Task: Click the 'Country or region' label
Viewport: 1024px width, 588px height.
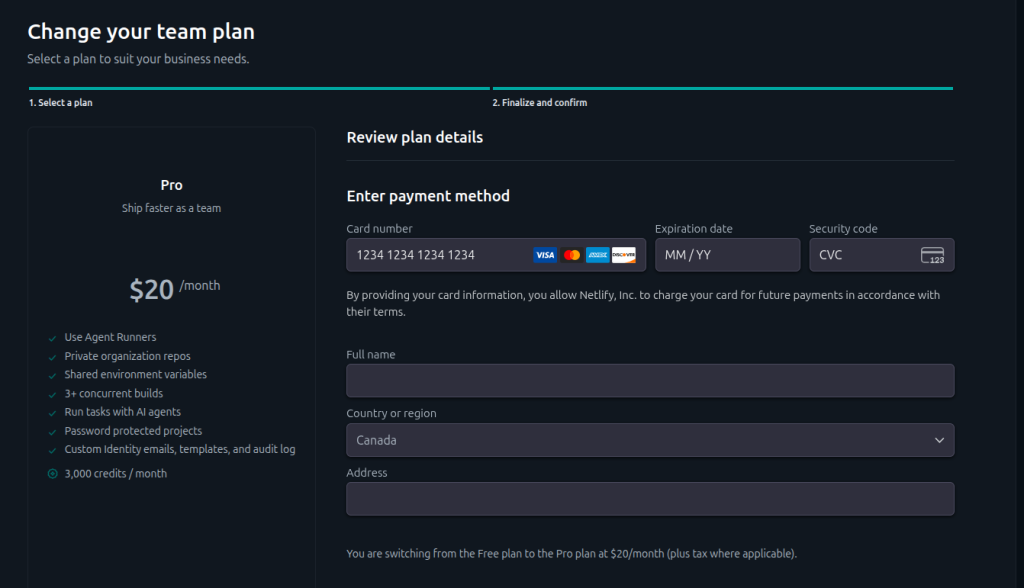Action: [391, 413]
